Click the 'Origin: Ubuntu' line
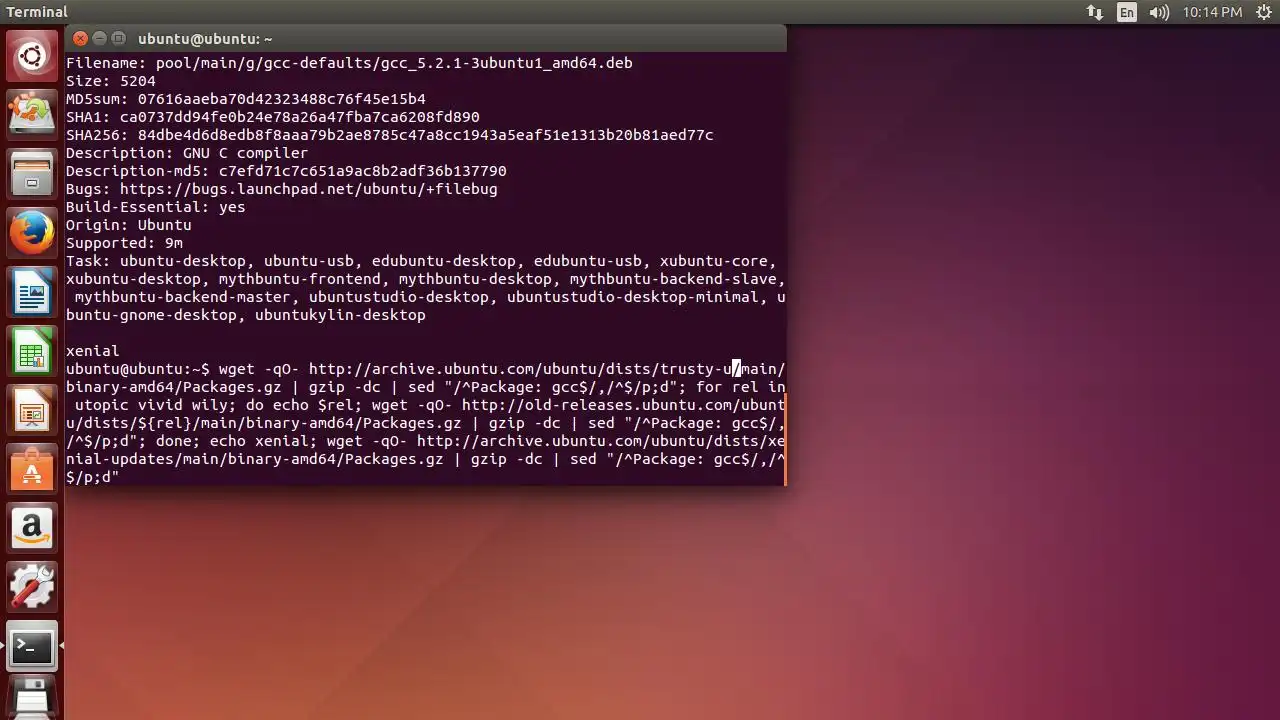 click(128, 225)
